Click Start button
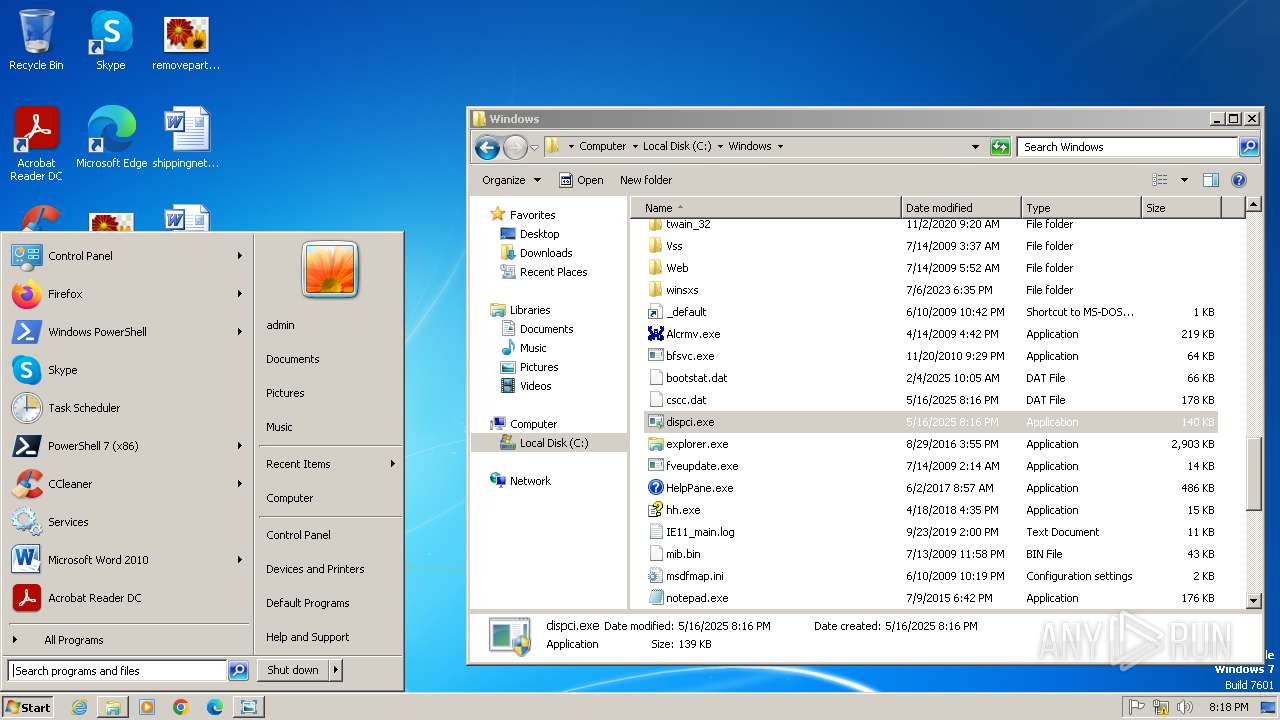1280x720 pixels. (28, 707)
